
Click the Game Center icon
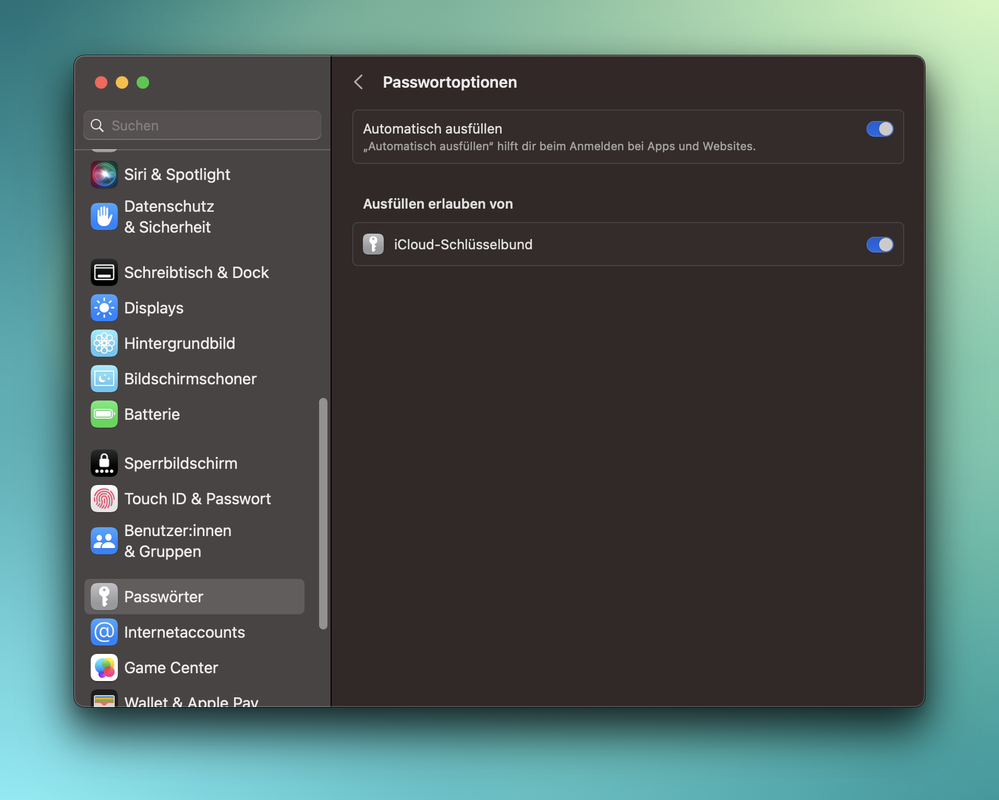pyautogui.click(x=104, y=668)
